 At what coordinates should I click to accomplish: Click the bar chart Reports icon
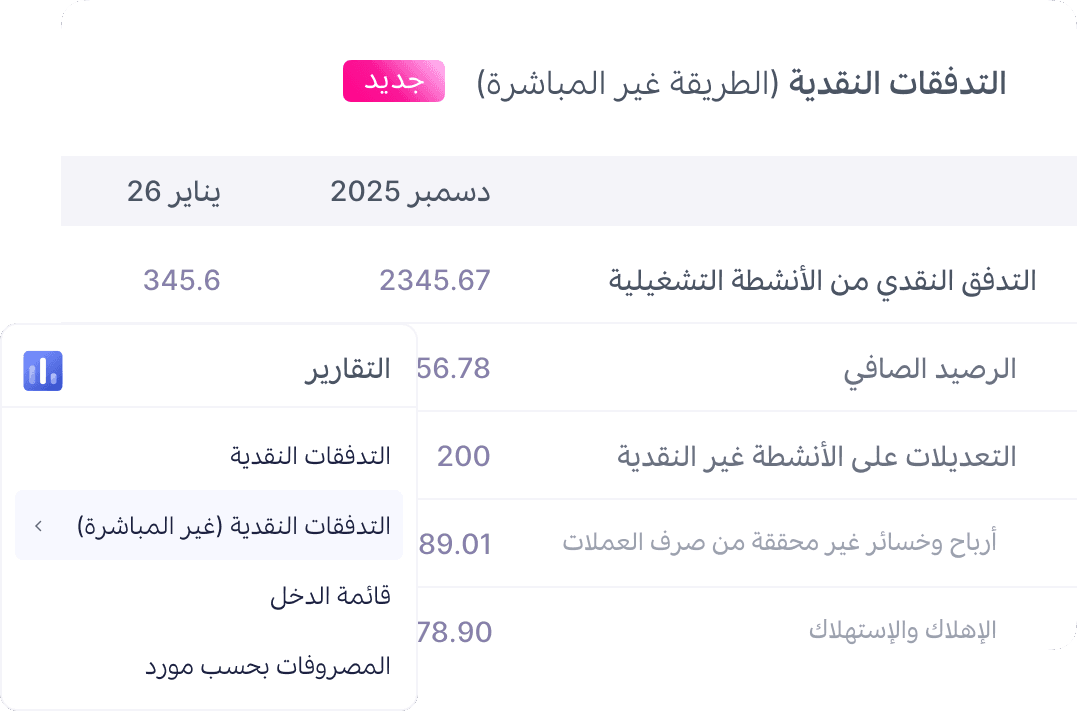(42, 369)
